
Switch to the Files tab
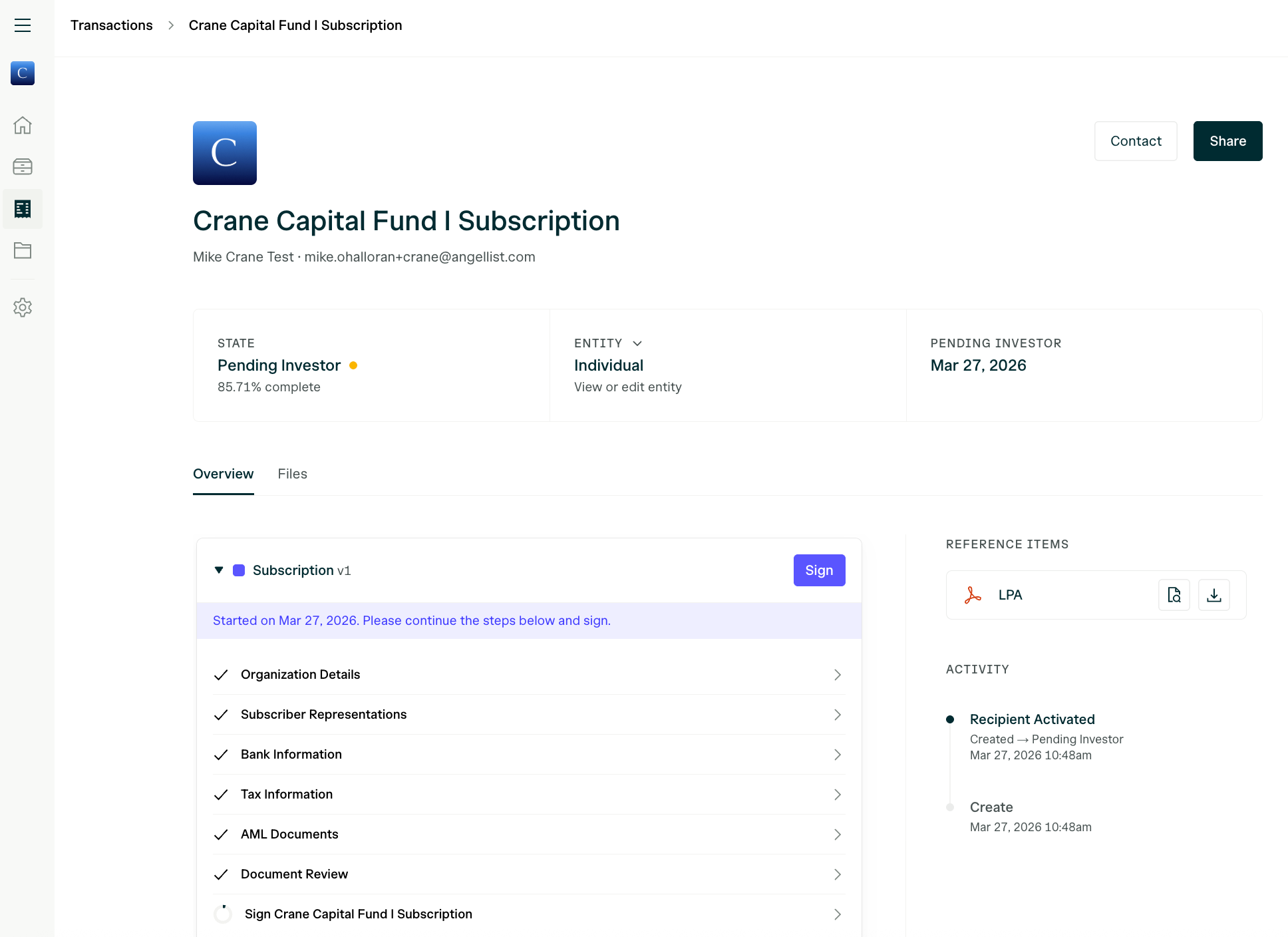[x=292, y=474]
